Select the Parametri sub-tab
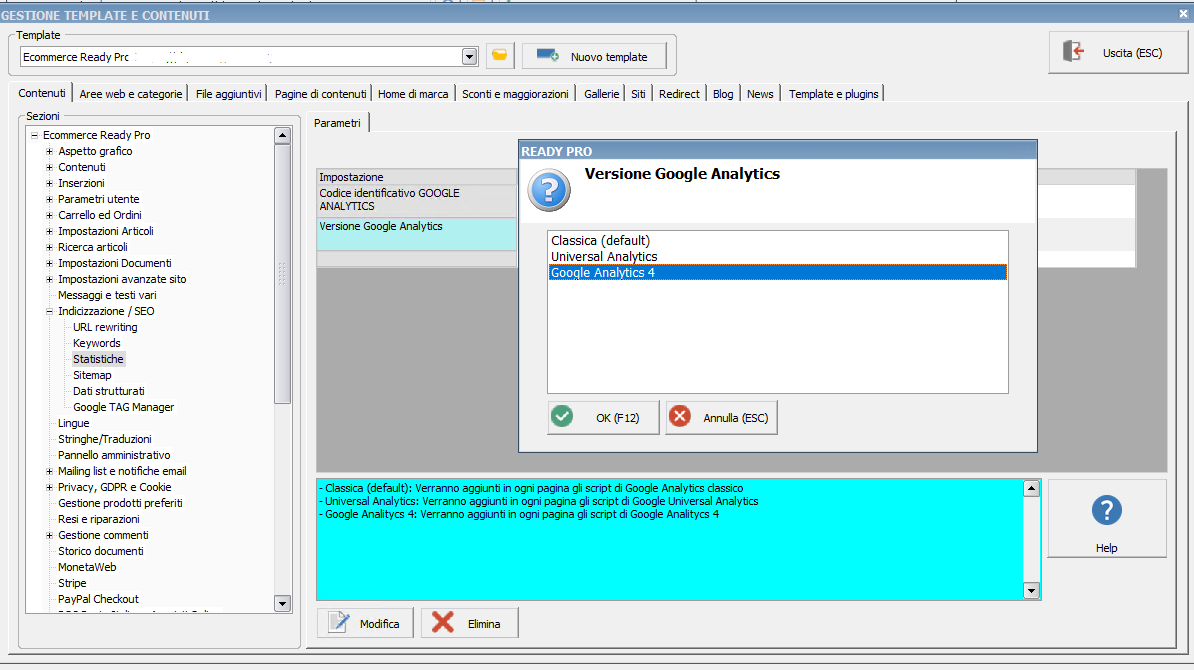 point(337,123)
